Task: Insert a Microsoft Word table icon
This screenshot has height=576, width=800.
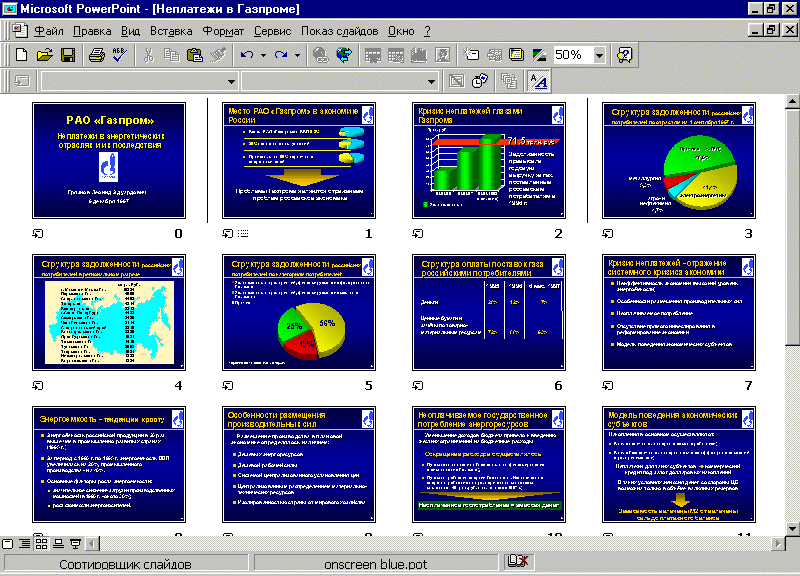Action: (372, 55)
